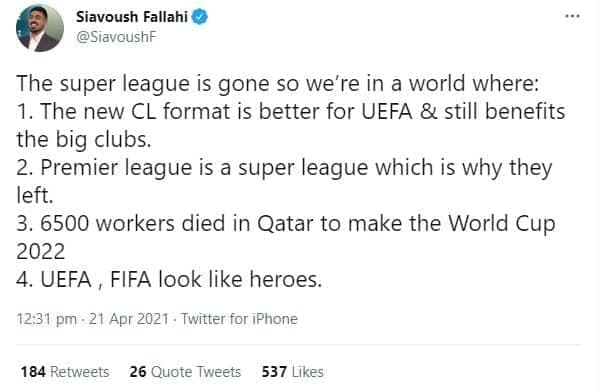Screen dimensions: 601x392
Task: Click the line starting '1. The new CL format'
Action: (291, 112)
